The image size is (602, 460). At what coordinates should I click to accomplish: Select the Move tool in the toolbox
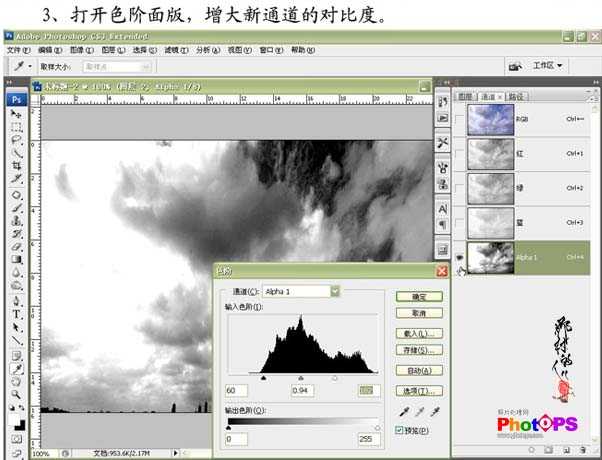click(16, 114)
